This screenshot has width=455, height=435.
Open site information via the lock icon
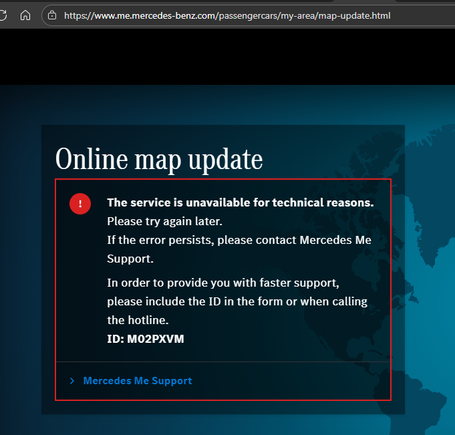52,15
